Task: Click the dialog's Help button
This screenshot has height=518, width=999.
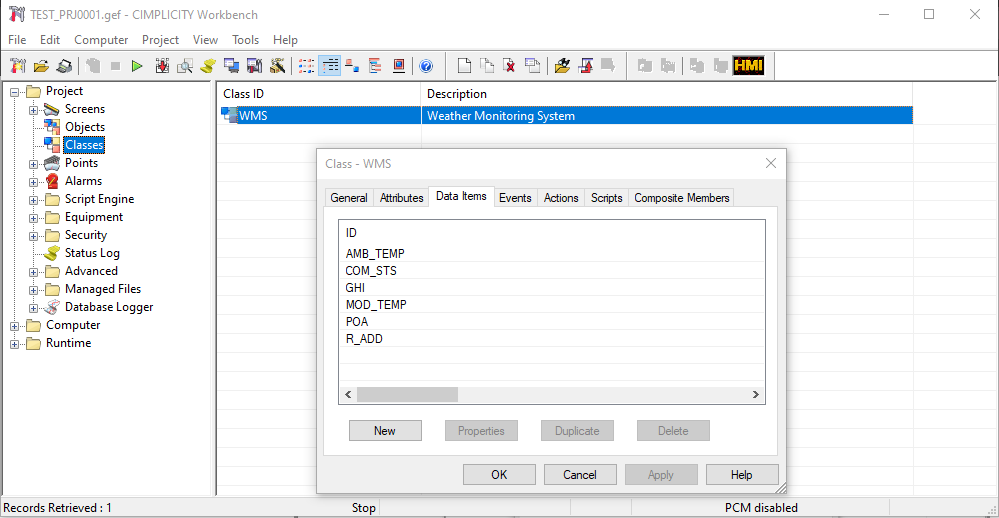Action: 742,475
